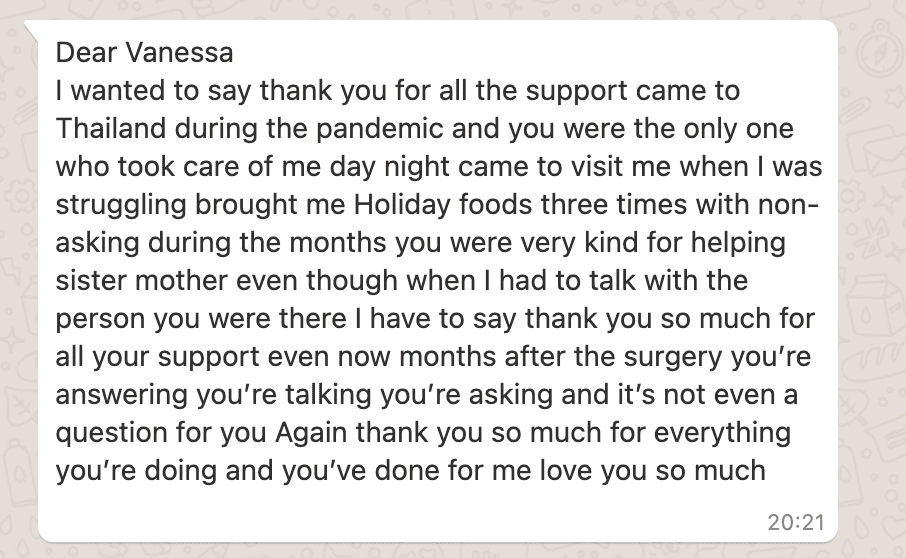Click the 'Dear Vanessa' greeting line
Screen dimensions: 906x558
[144, 53]
